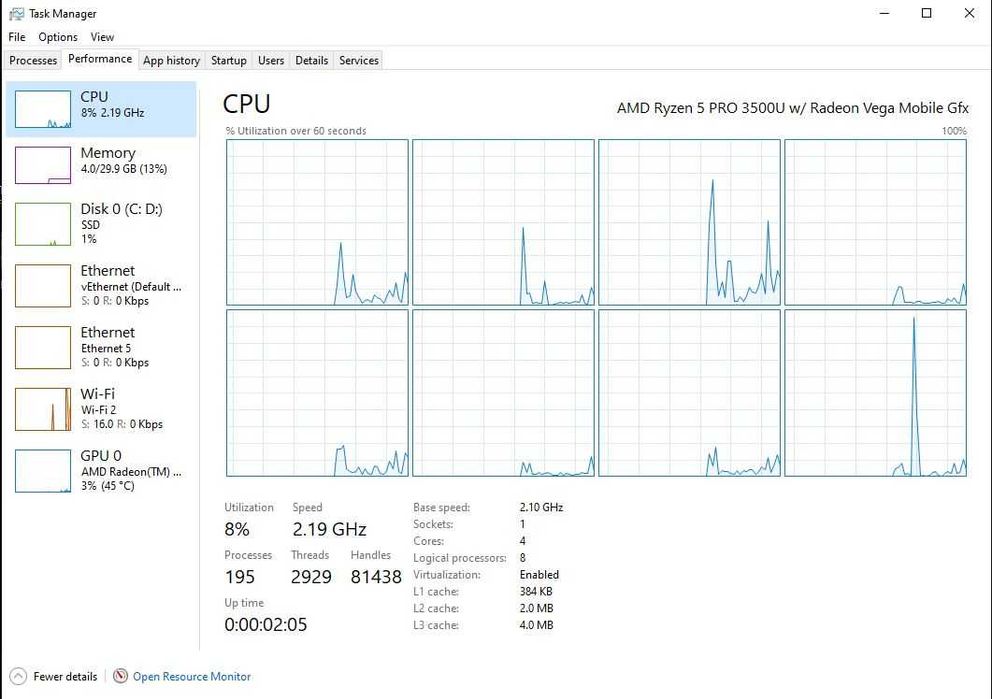This screenshot has width=992, height=699.
Task: Open the Details tab
Action: click(x=311, y=60)
